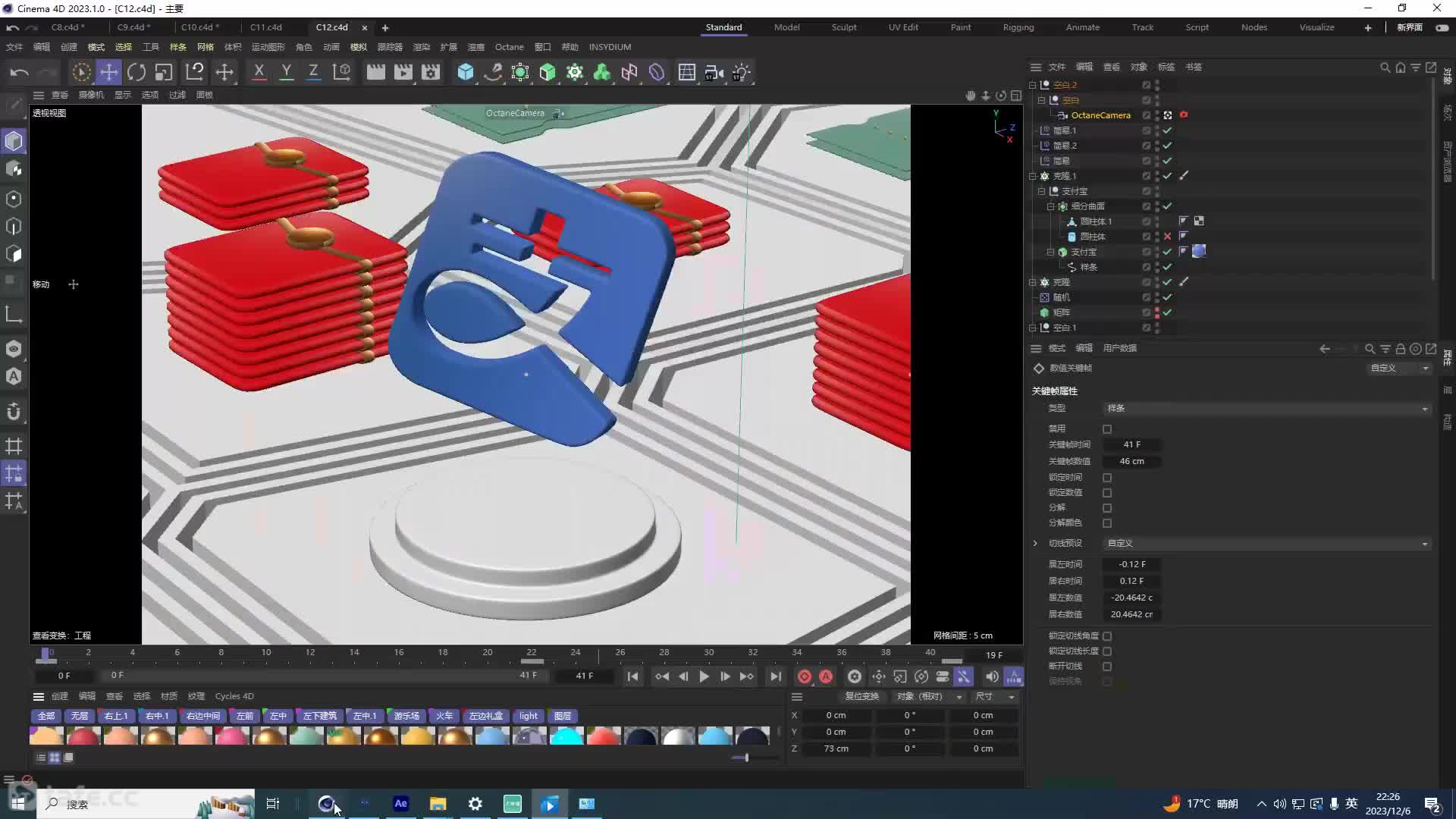1456x819 pixels.
Task: Open the Extrude generator green cube icon
Action: tap(548, 72)
